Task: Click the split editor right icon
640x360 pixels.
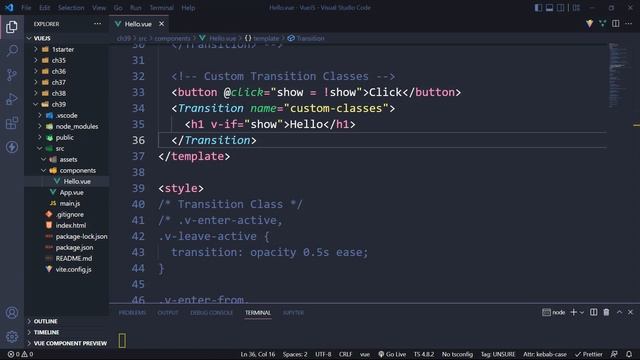Action: click(616, 24)
